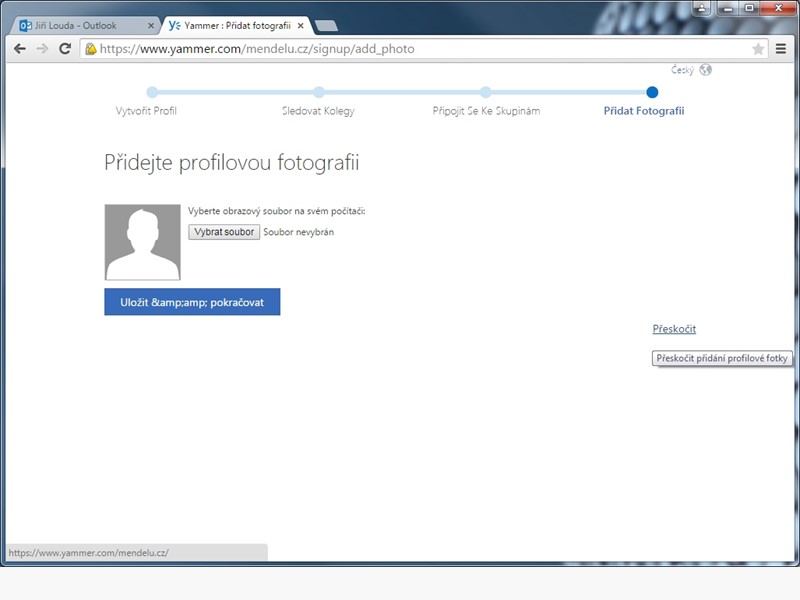Screen dimensions: 800x600
Task: Select the Připojit Se Ke Skupinám step
Action: [486, 111]
